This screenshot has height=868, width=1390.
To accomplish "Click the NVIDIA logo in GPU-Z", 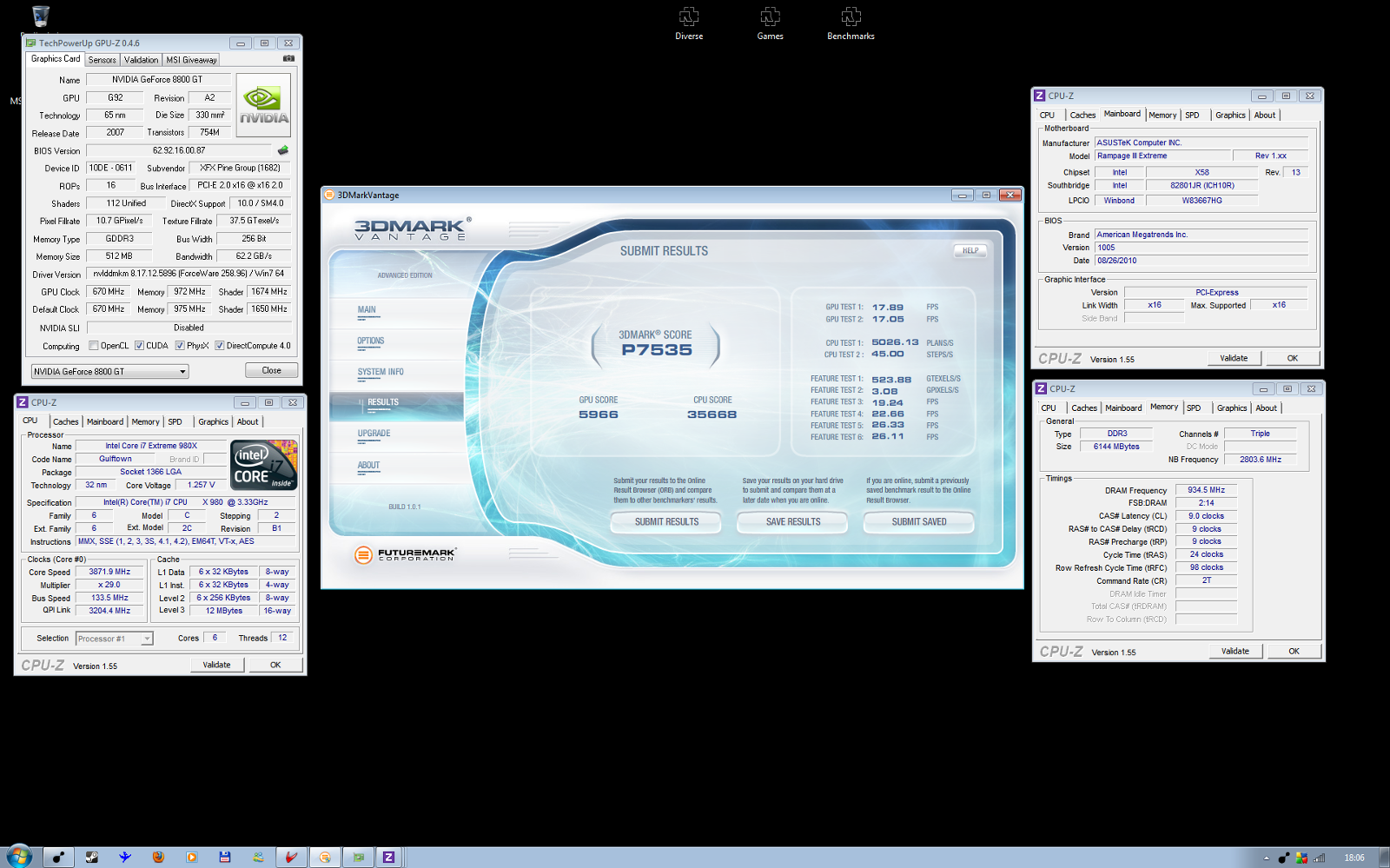I will 263,105.
